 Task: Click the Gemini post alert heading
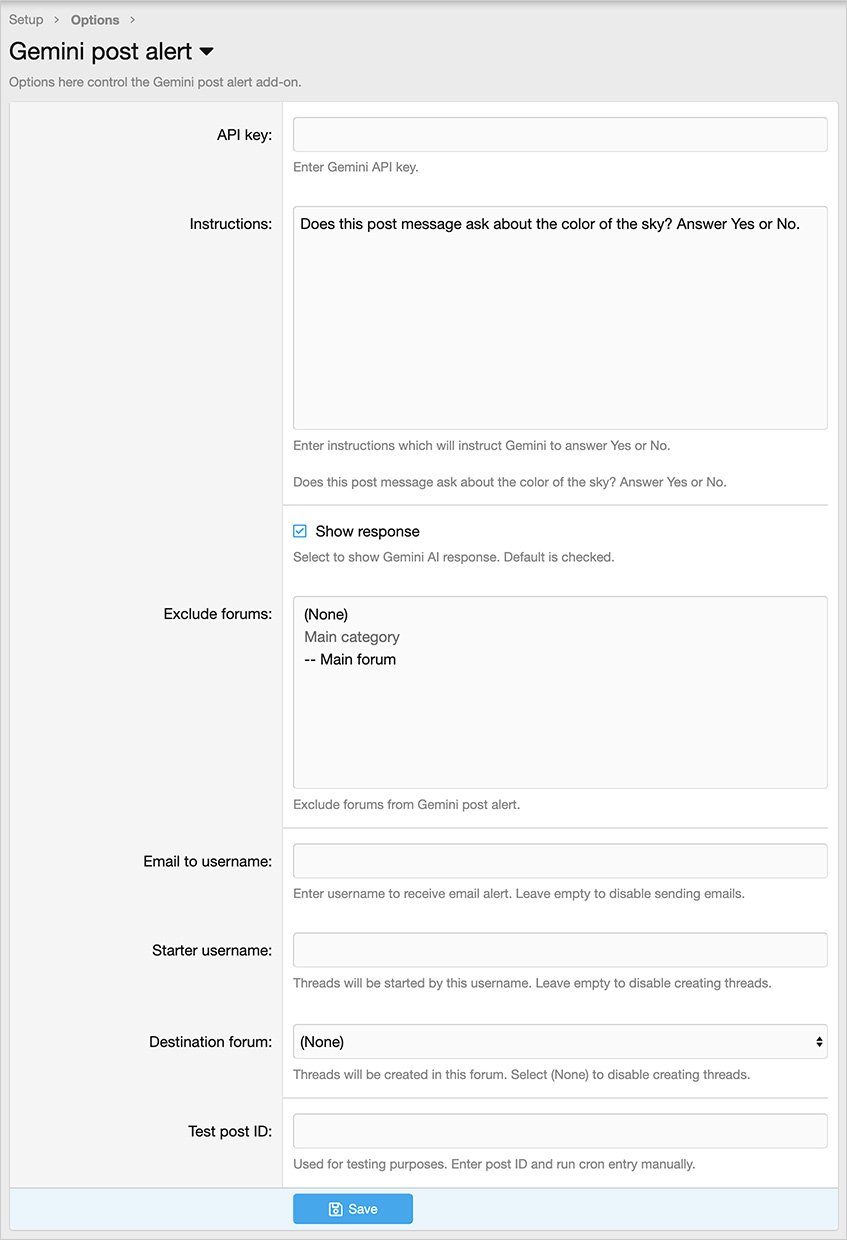(x=100, y=51)
